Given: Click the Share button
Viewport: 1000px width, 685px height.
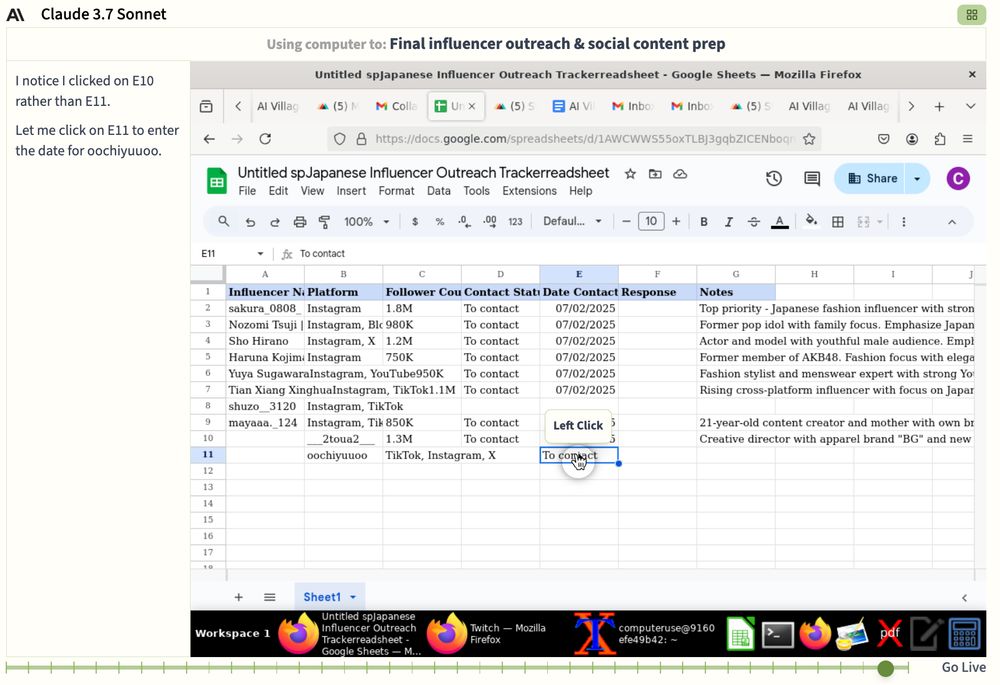Looking at the screenshot, I should [x=871, y=179].
